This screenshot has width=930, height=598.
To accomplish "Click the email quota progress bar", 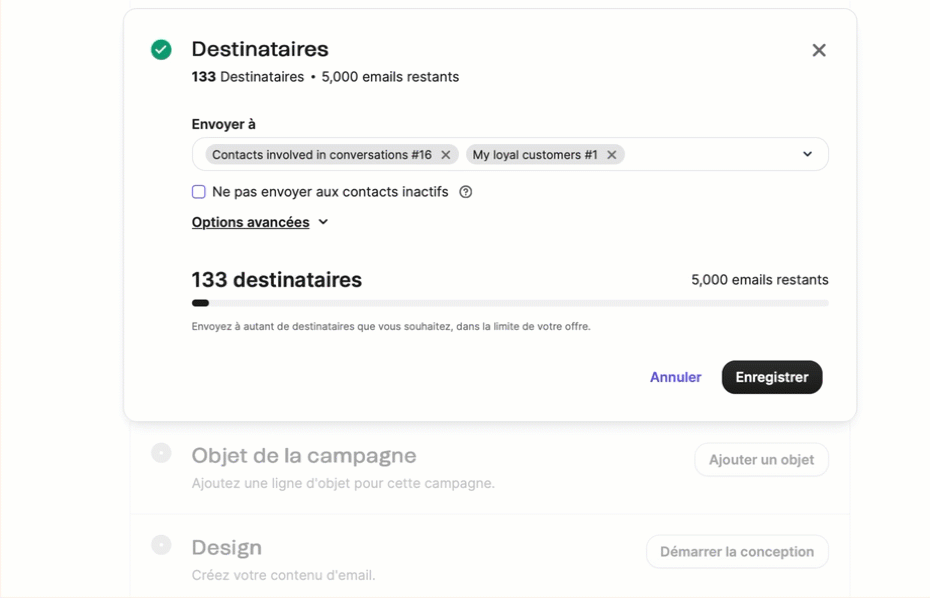I will tap(509, 302).
